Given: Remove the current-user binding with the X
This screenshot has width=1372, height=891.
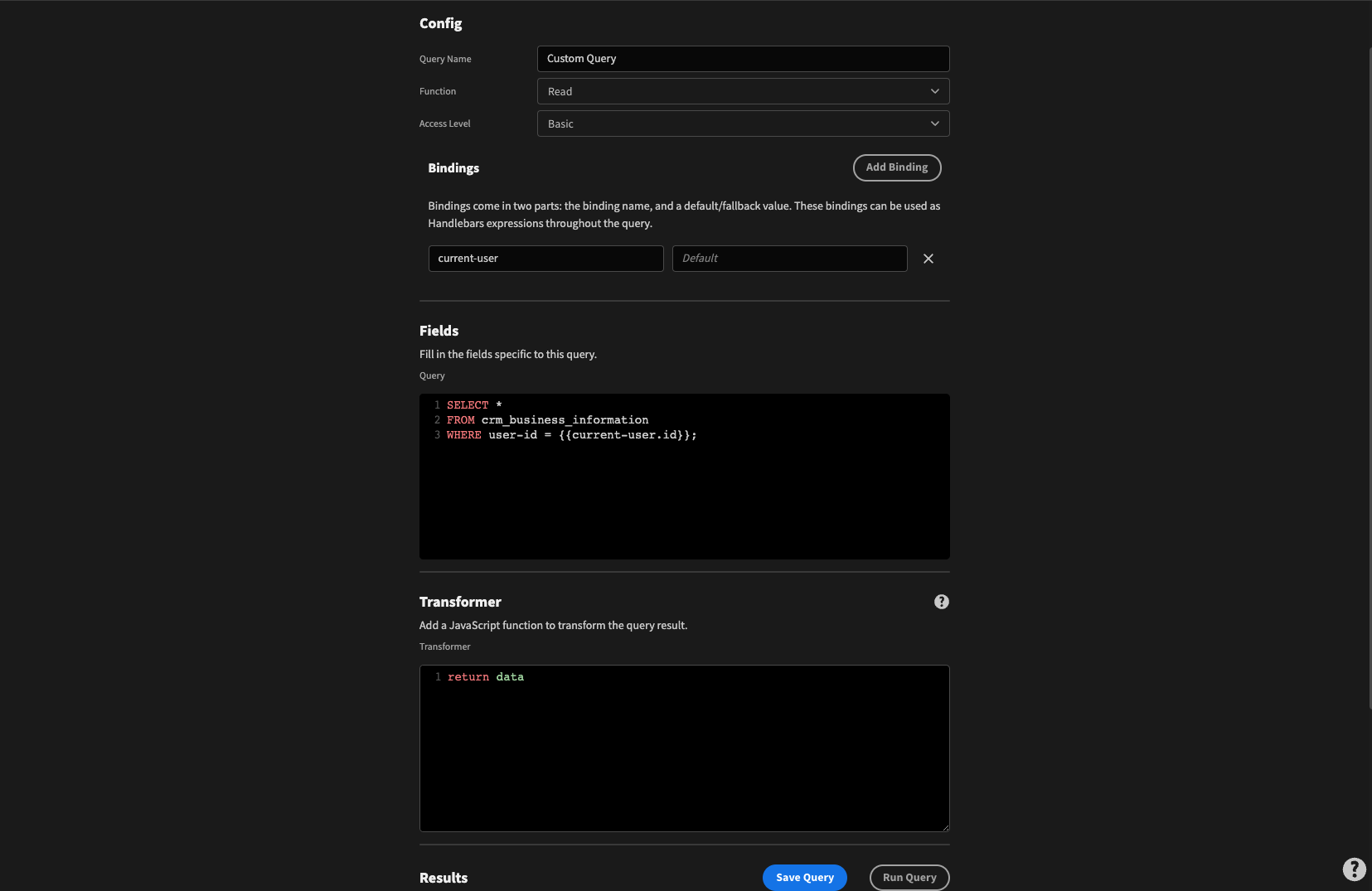Looking at the screenshot, I should point(928,259).
